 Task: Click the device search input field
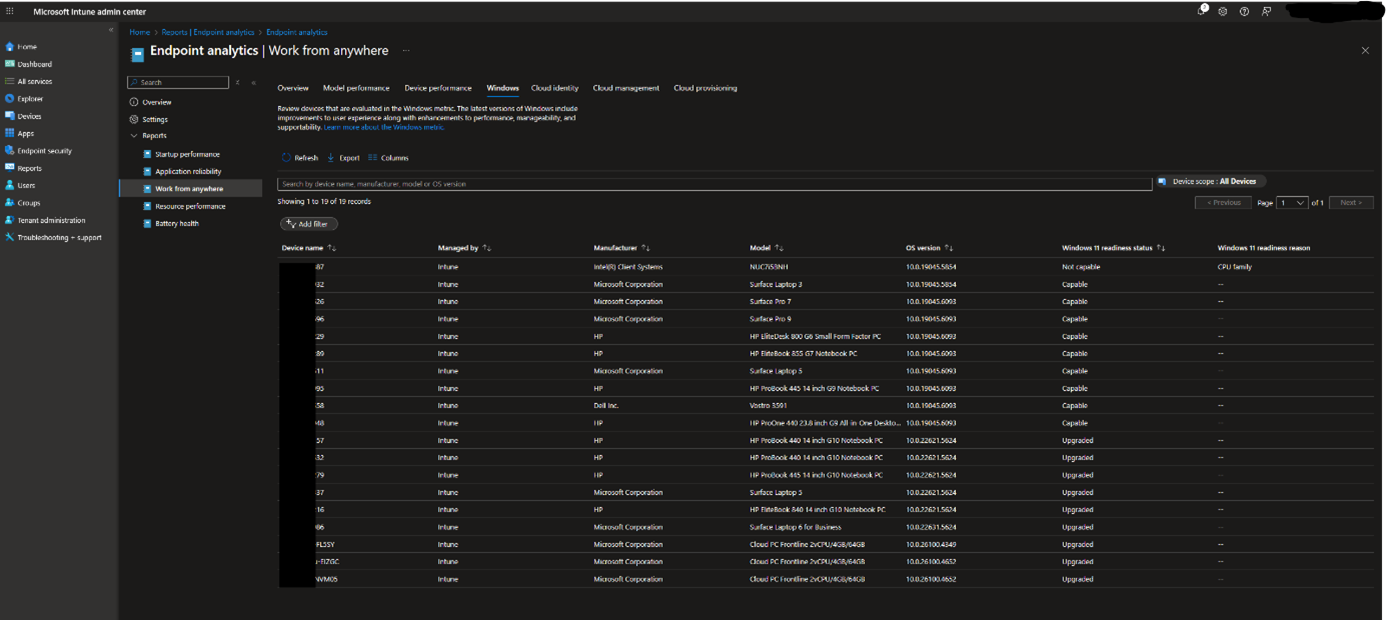[715, 184]
